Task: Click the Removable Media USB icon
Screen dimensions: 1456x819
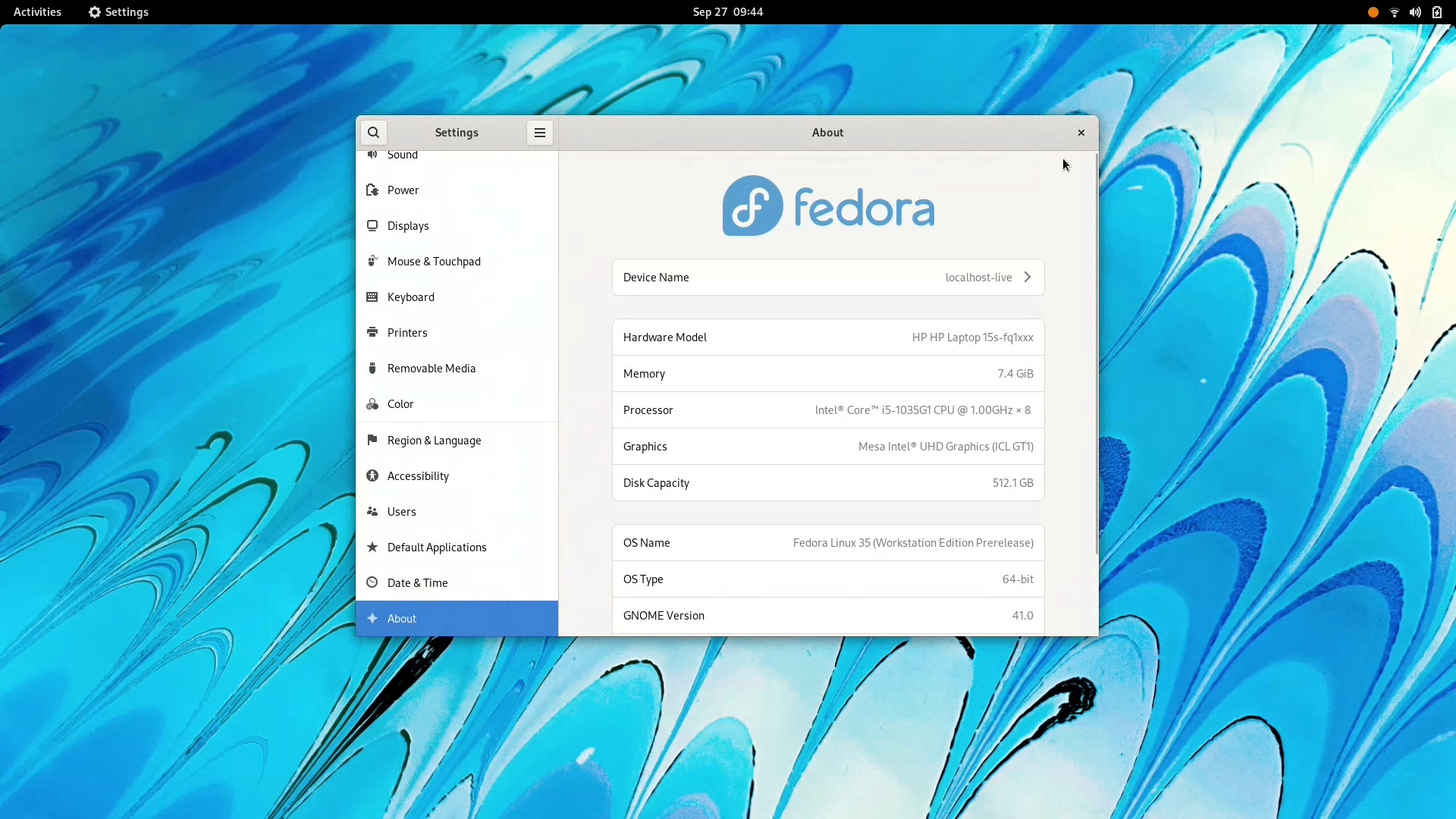Action: 372,368
